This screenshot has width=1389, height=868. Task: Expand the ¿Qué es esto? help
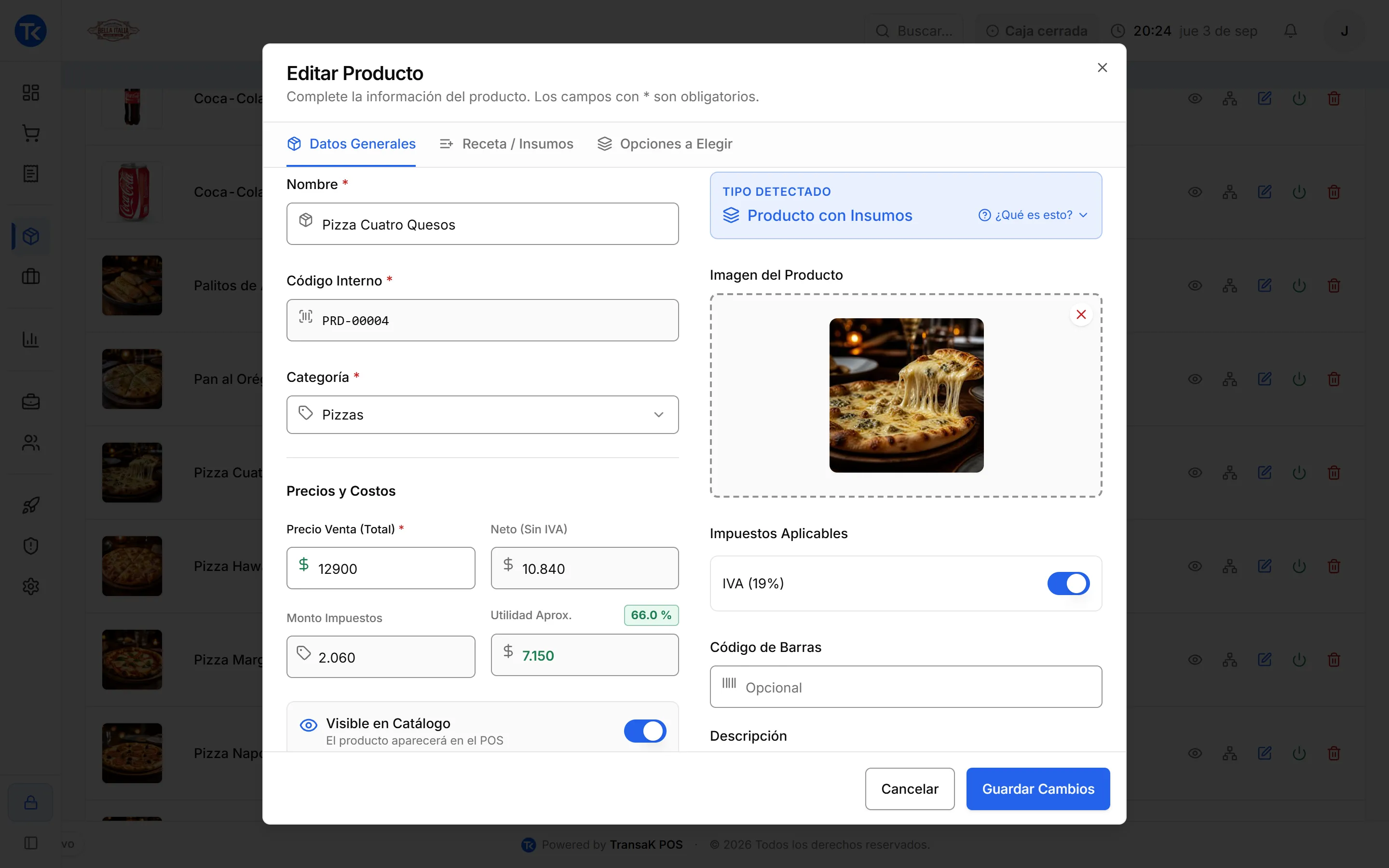point(1033,215)
